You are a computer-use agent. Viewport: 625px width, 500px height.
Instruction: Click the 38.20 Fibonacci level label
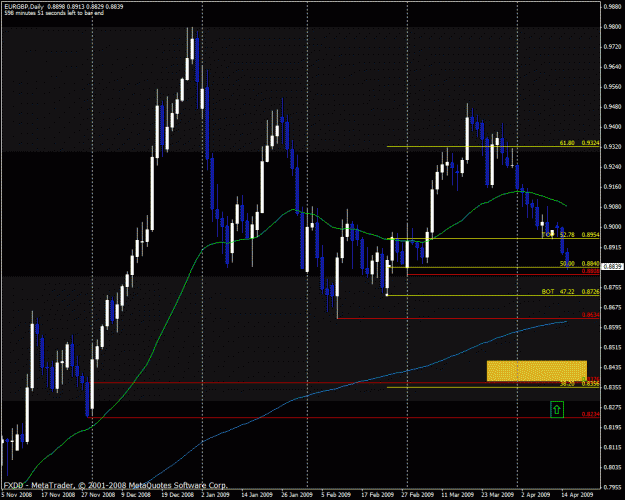tap(567, 384)
